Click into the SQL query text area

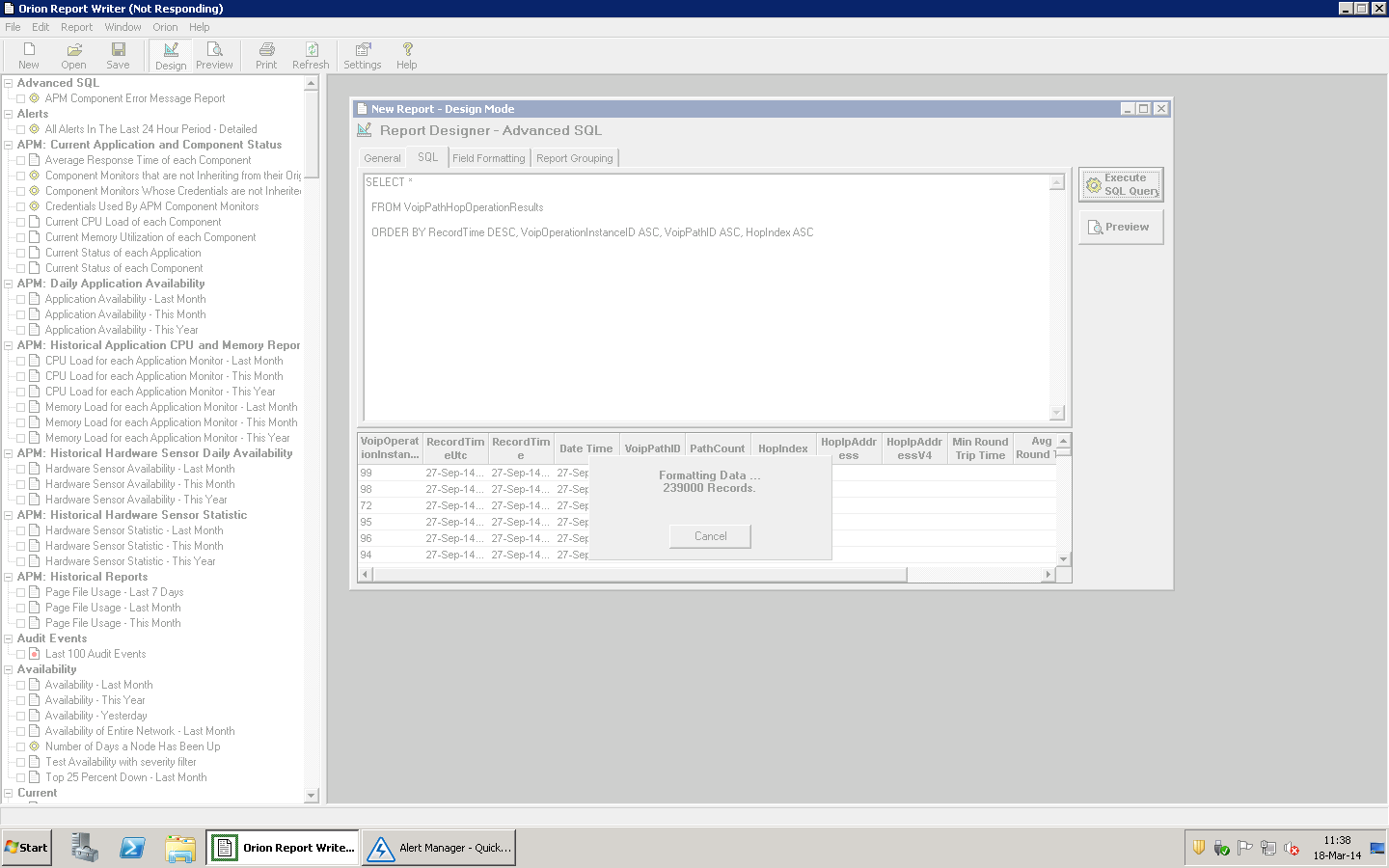[706, 297]
